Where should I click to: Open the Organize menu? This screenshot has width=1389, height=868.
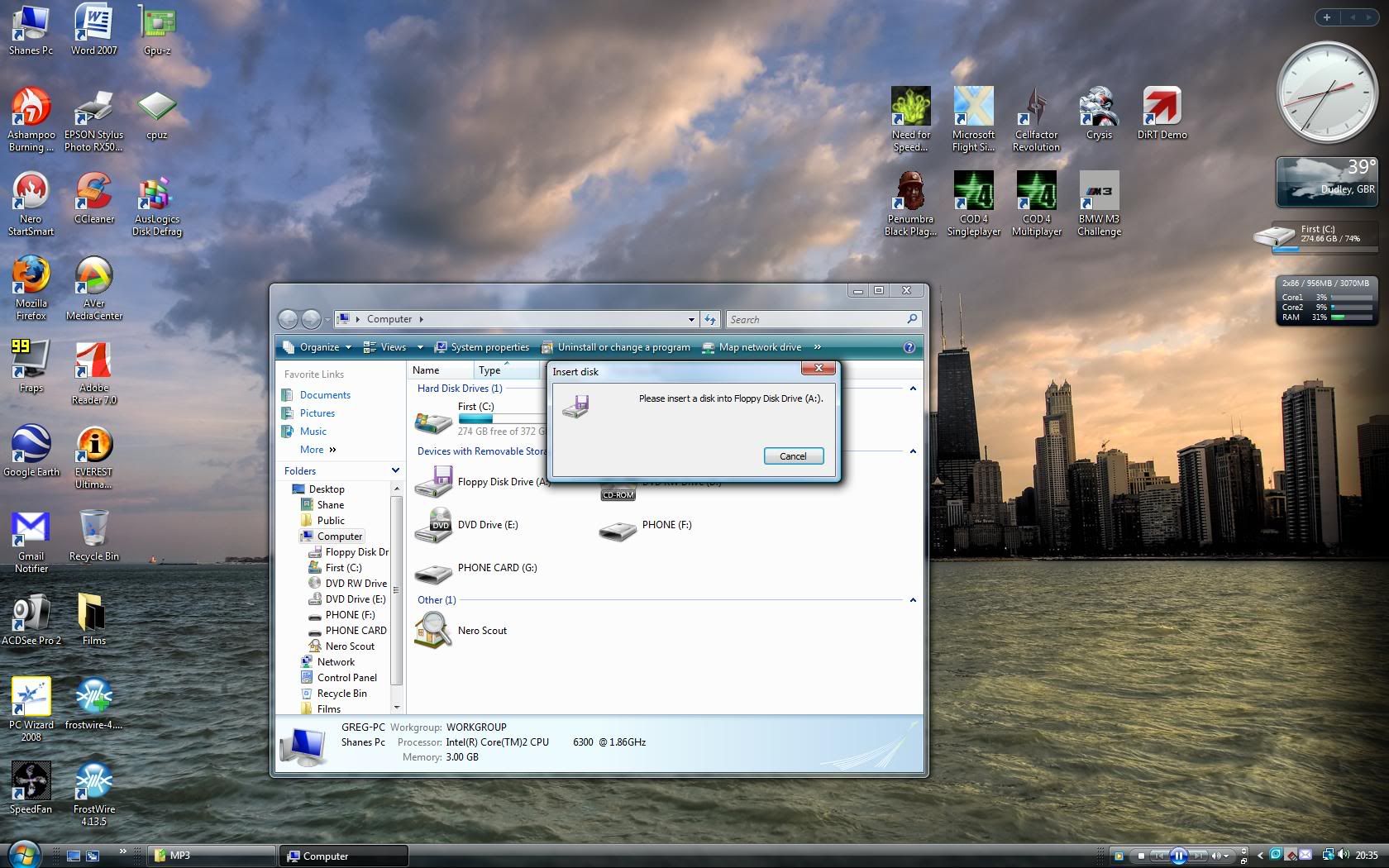point(319,347)
